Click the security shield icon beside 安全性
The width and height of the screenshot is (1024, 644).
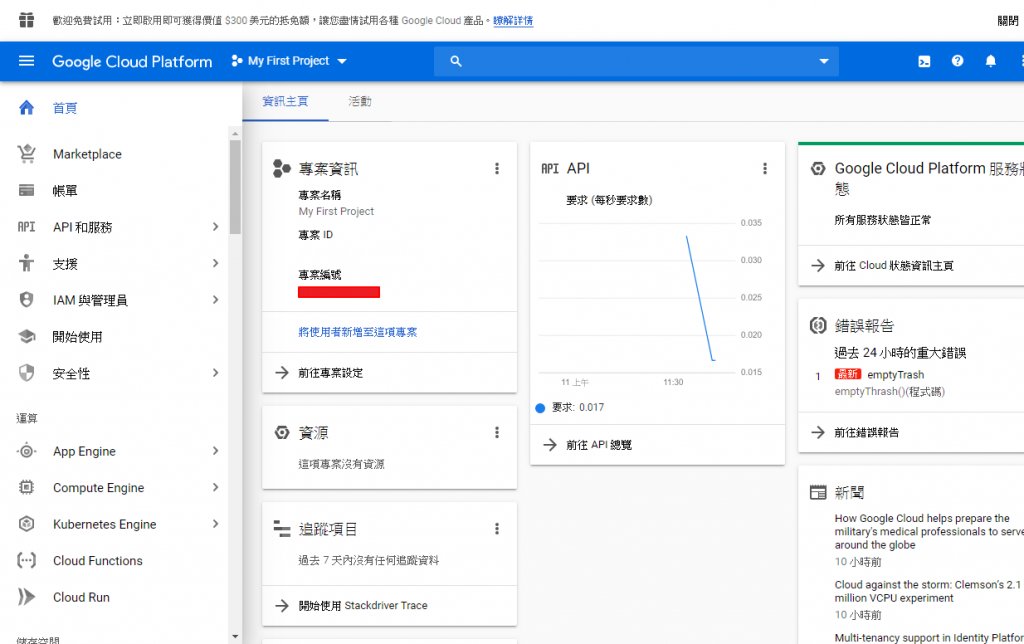(x=26, y=373)
